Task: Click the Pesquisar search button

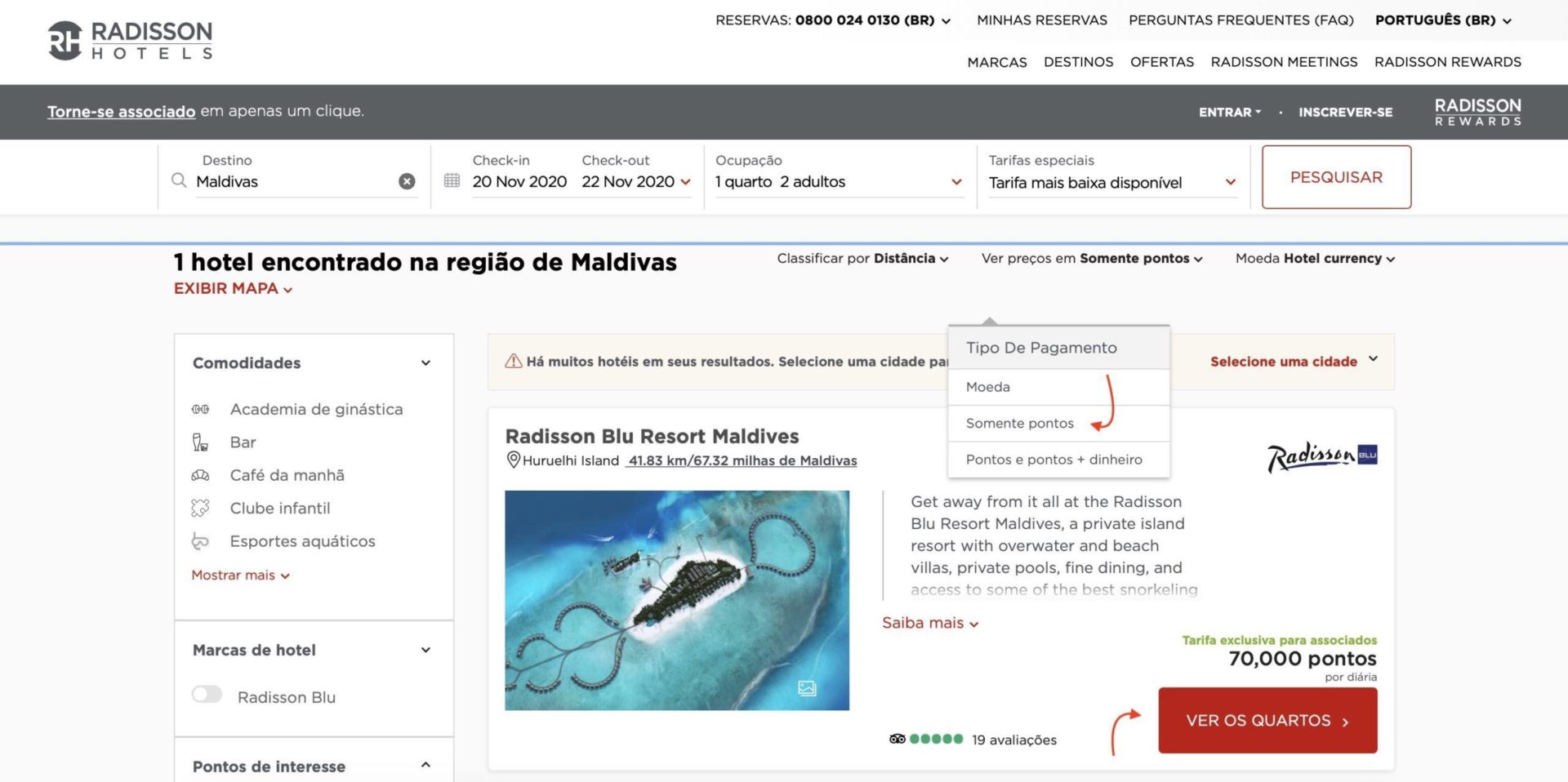Action: point(1336,177)
